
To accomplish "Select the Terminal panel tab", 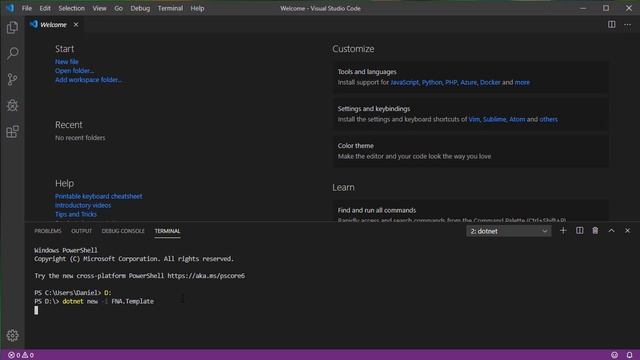I will [167, 231].
